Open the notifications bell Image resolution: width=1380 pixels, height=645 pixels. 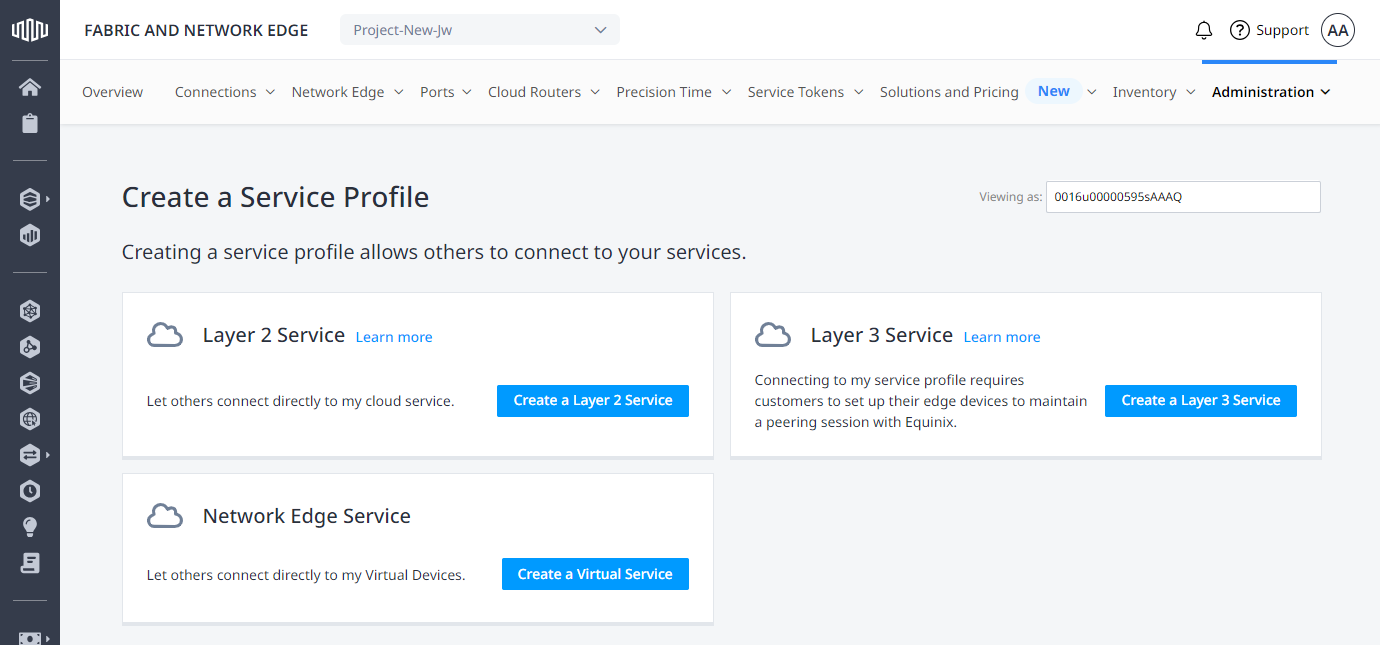1204,30
